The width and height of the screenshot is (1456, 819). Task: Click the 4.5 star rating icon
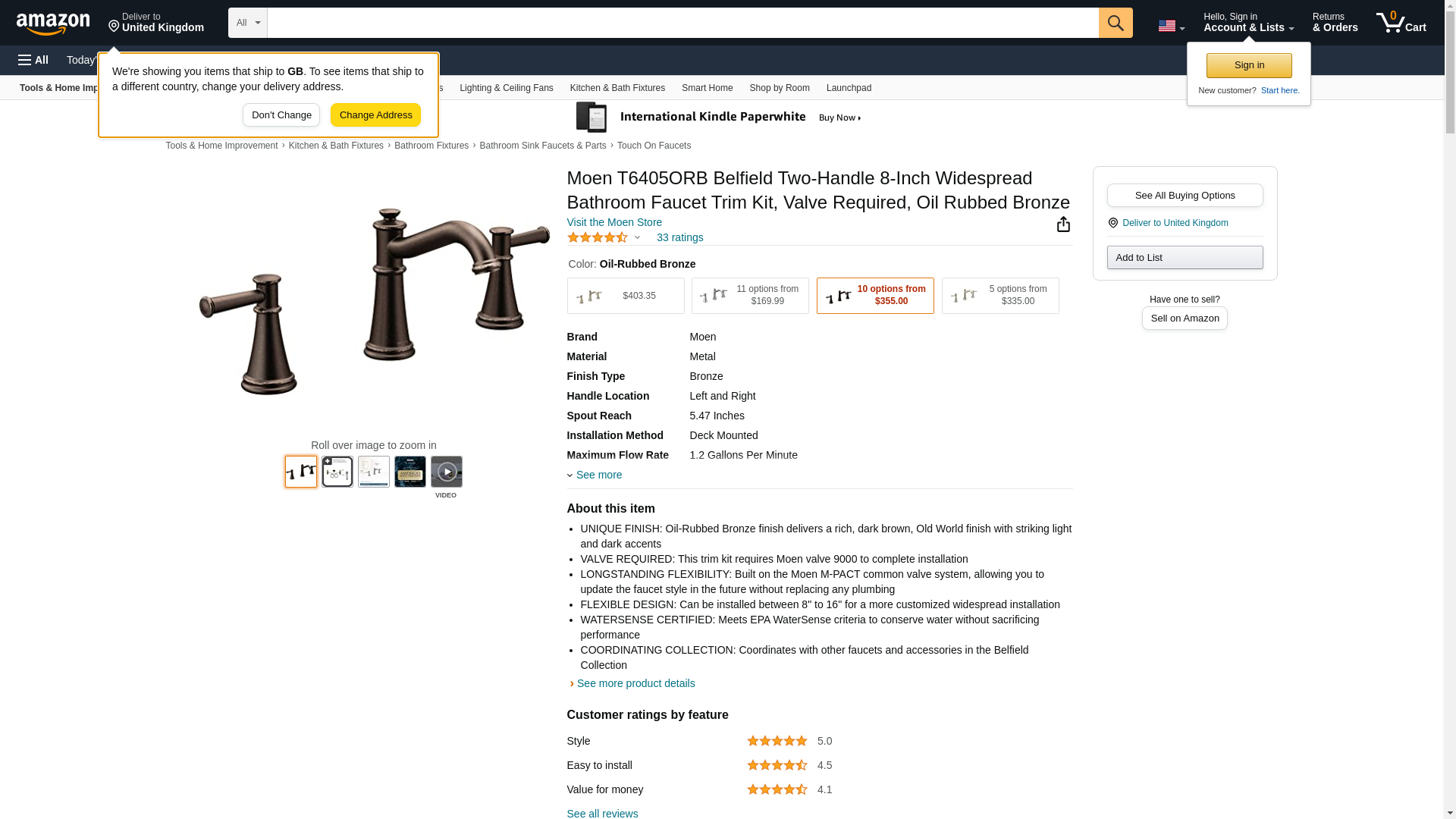(598, 237)
